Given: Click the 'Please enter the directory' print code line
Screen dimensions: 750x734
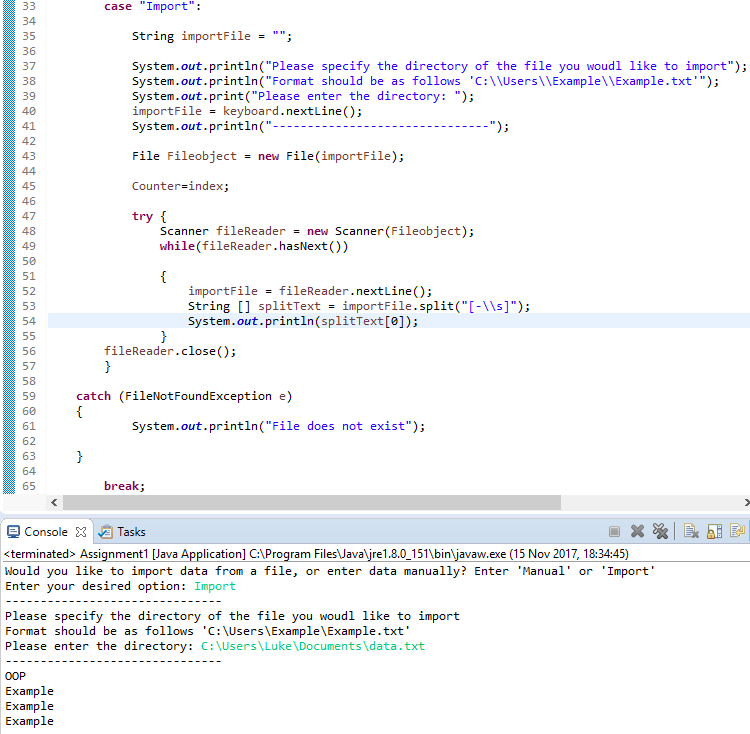Looking at the screenshot, I should [303, 96].
